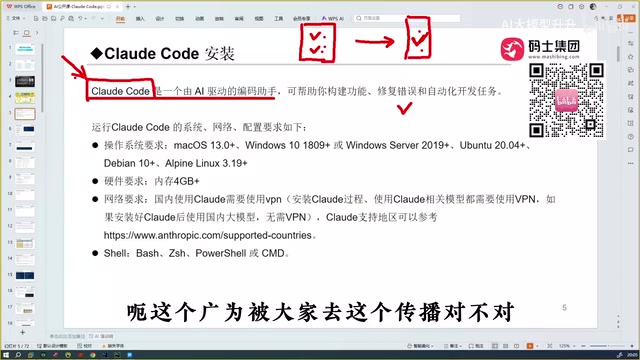The image size is (640, 360).
Task: Switch to normal view icon in status bar
Action: point(495,346)
